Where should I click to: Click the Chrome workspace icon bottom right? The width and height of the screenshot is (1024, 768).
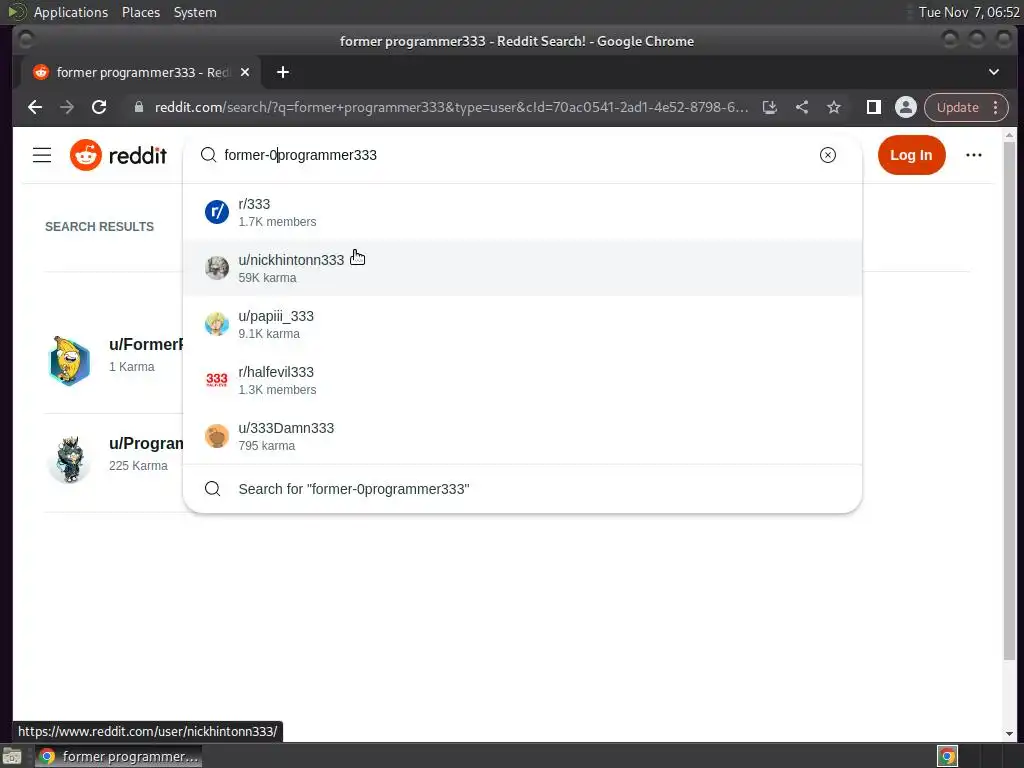pos(947,756)
